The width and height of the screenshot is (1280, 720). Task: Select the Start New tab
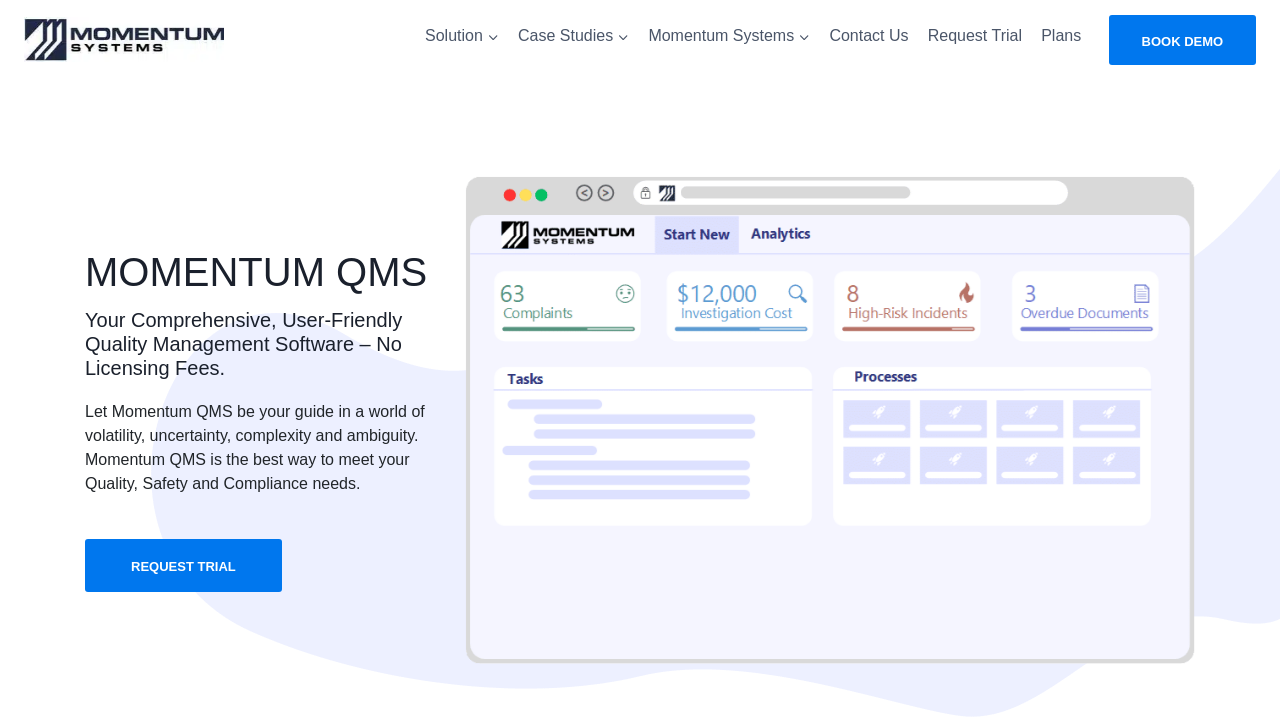point(696,234)
